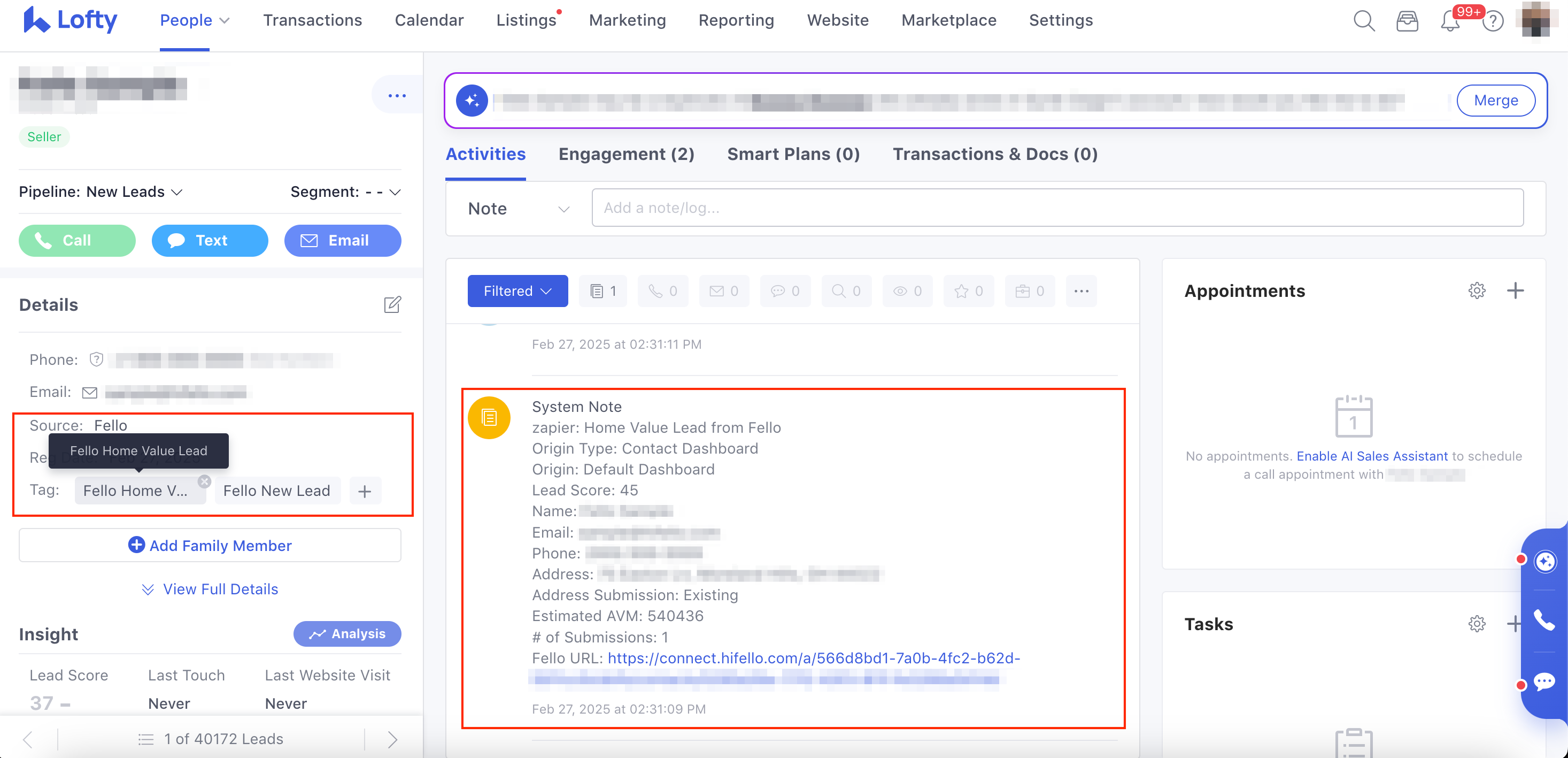Open Calendar in top navigation

tap(429, 20)
